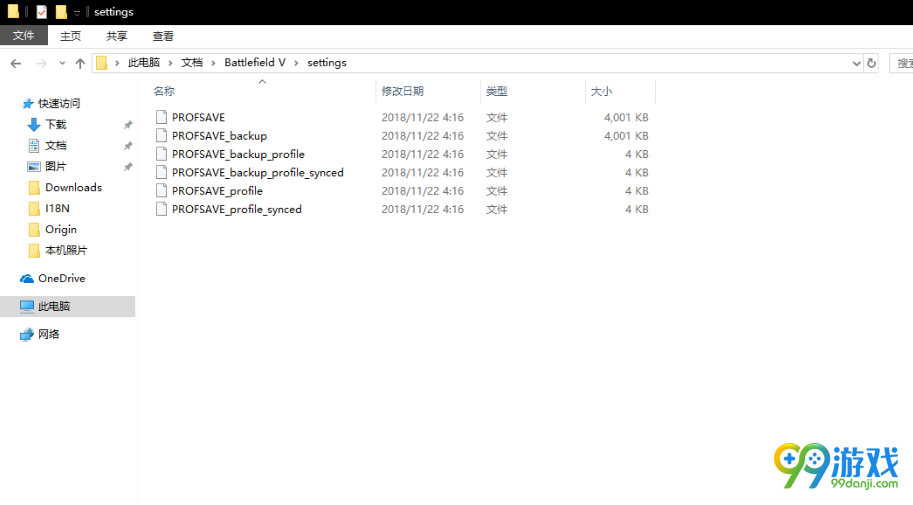Open 下载 in quick access
This screenshot has width=913, height=505.
[x=56, y=125]
